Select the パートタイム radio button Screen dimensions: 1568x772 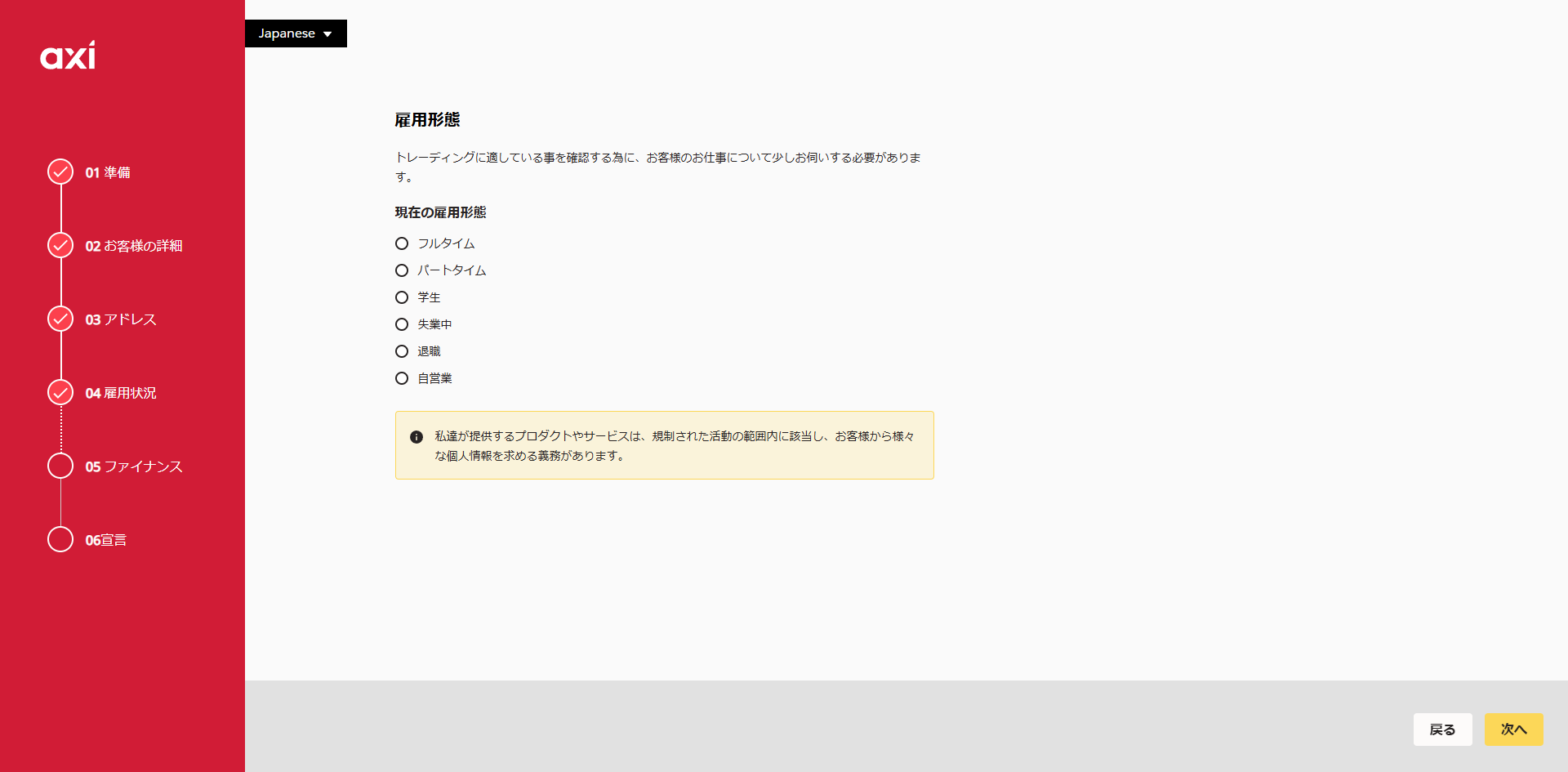pos(402,270)
